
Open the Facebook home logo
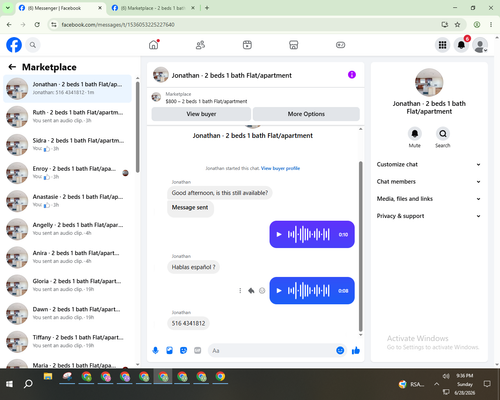pyautogui.click(x=14, y=45)
